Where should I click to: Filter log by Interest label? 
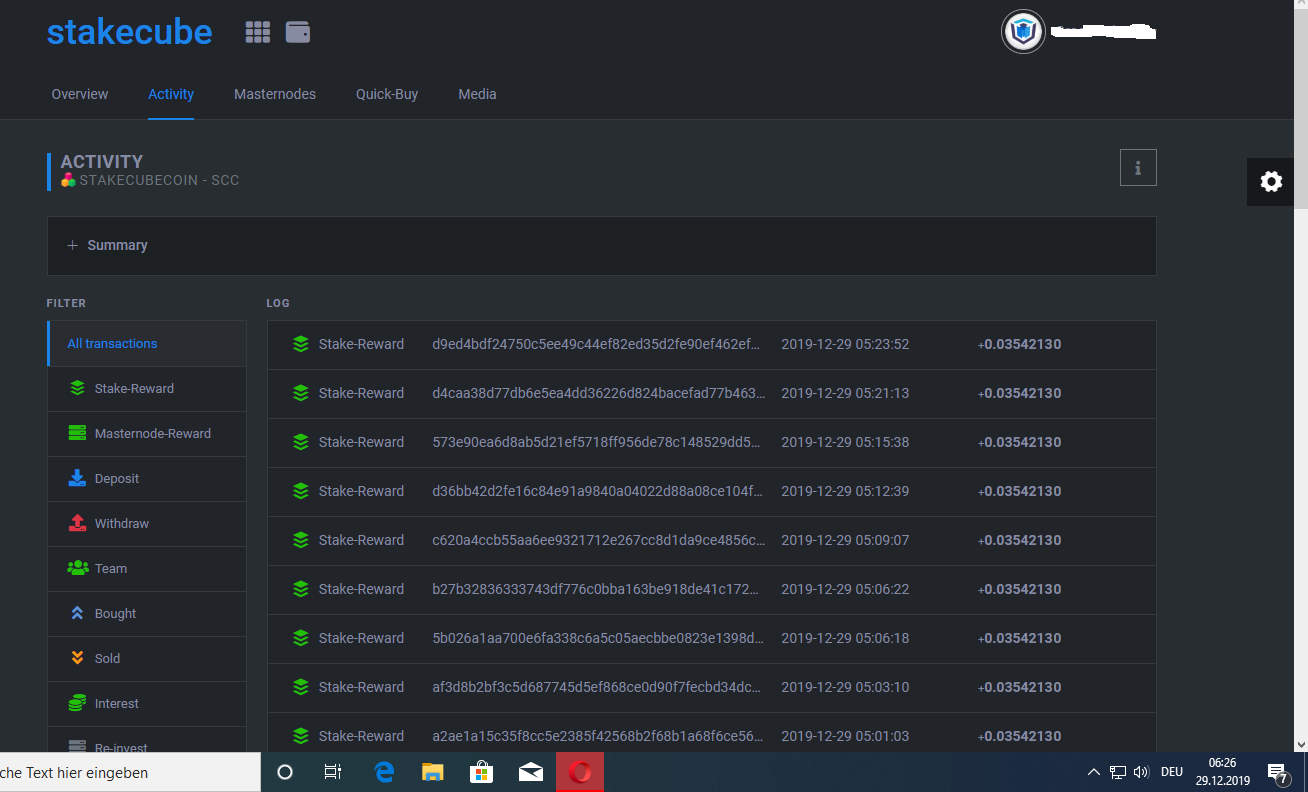pos(117,704)
